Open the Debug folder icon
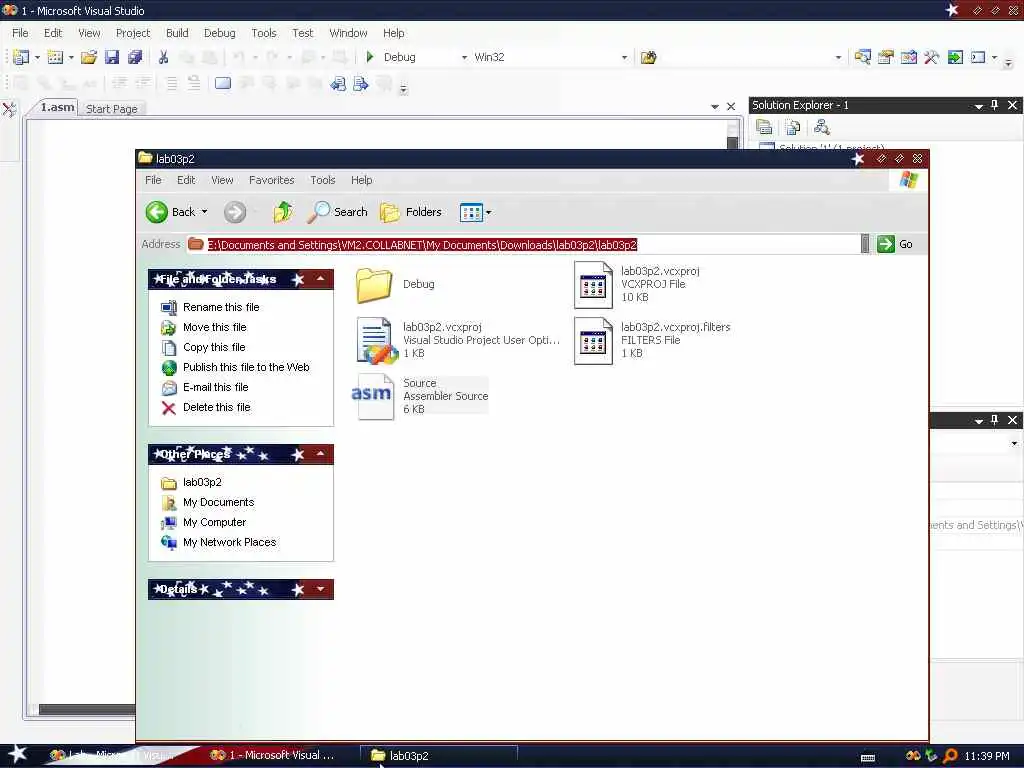The image size is (1024, 768). coord(374,285)
